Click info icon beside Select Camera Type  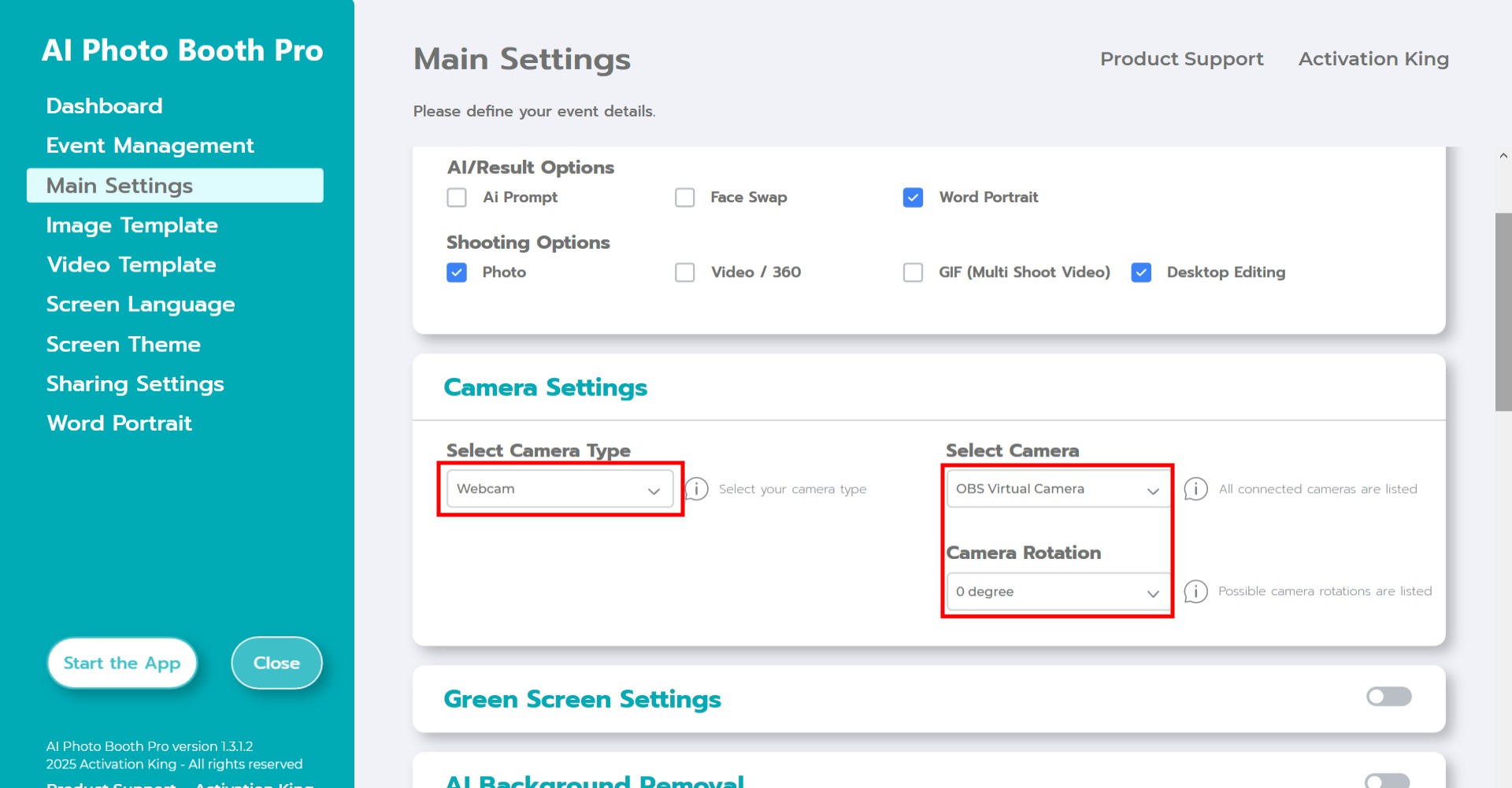(697, 489)
